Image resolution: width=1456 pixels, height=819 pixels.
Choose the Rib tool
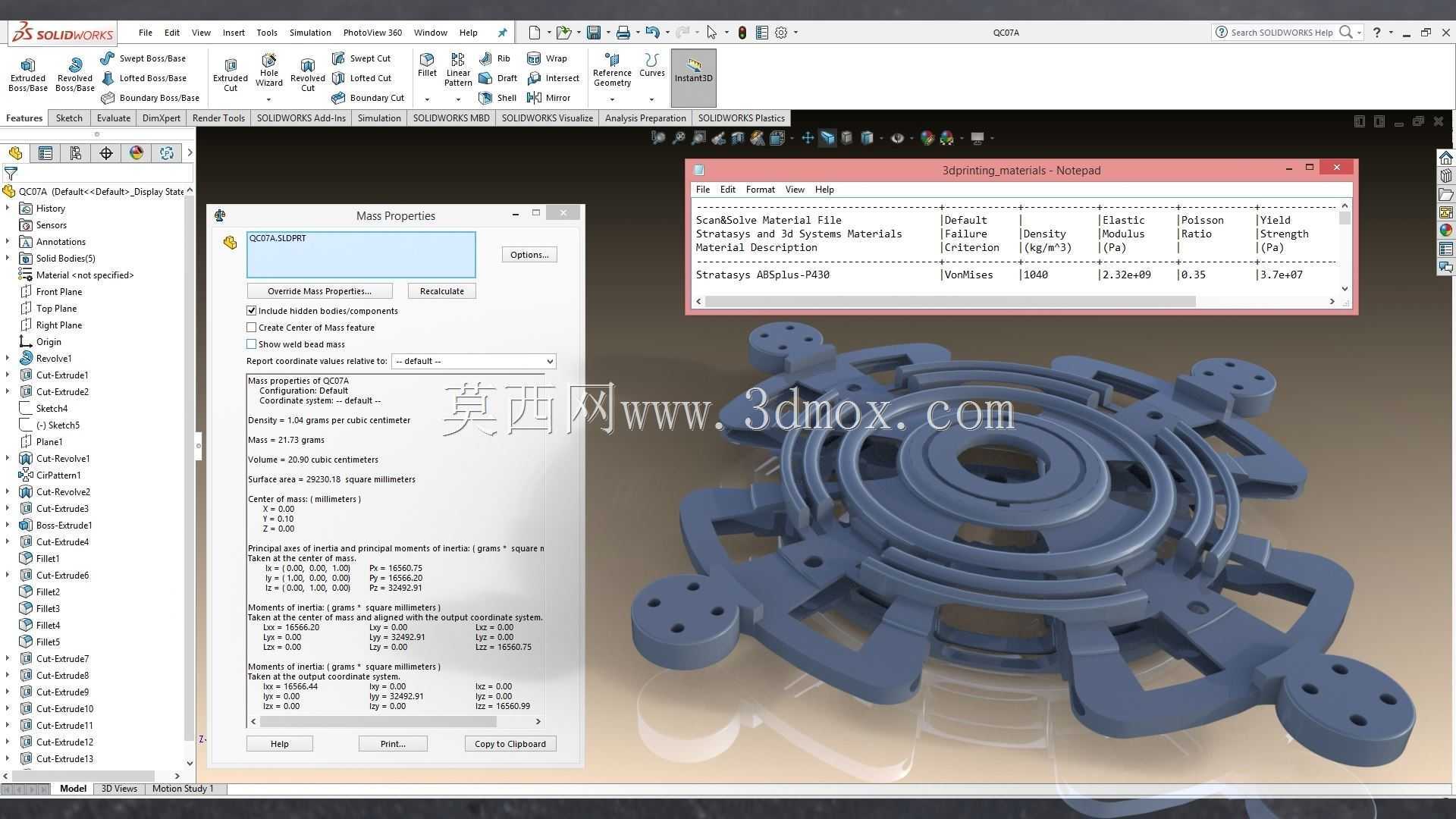pos(494,58)
